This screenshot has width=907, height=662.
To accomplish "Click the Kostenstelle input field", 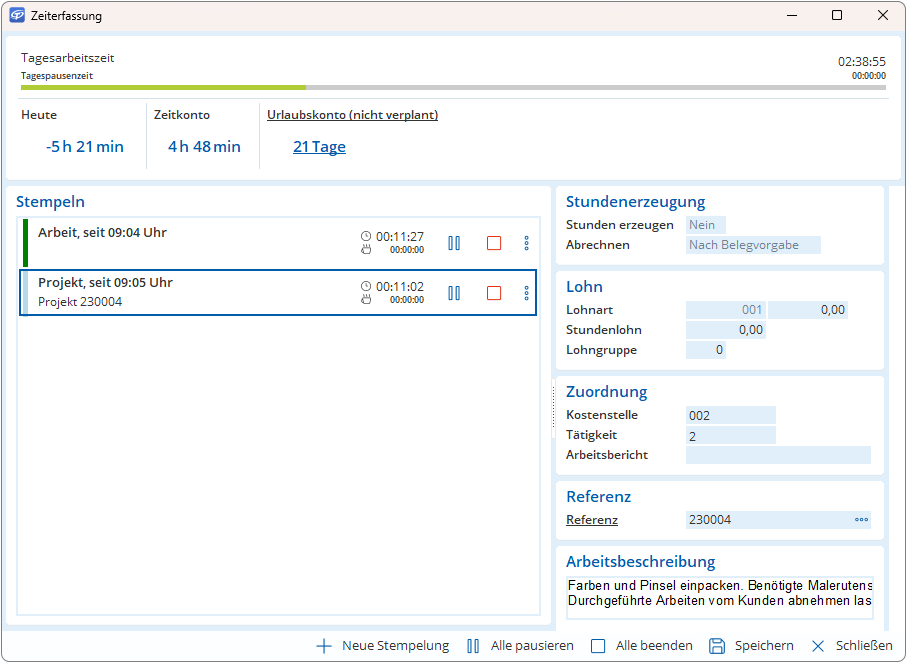I will click(x=730, y=415).
